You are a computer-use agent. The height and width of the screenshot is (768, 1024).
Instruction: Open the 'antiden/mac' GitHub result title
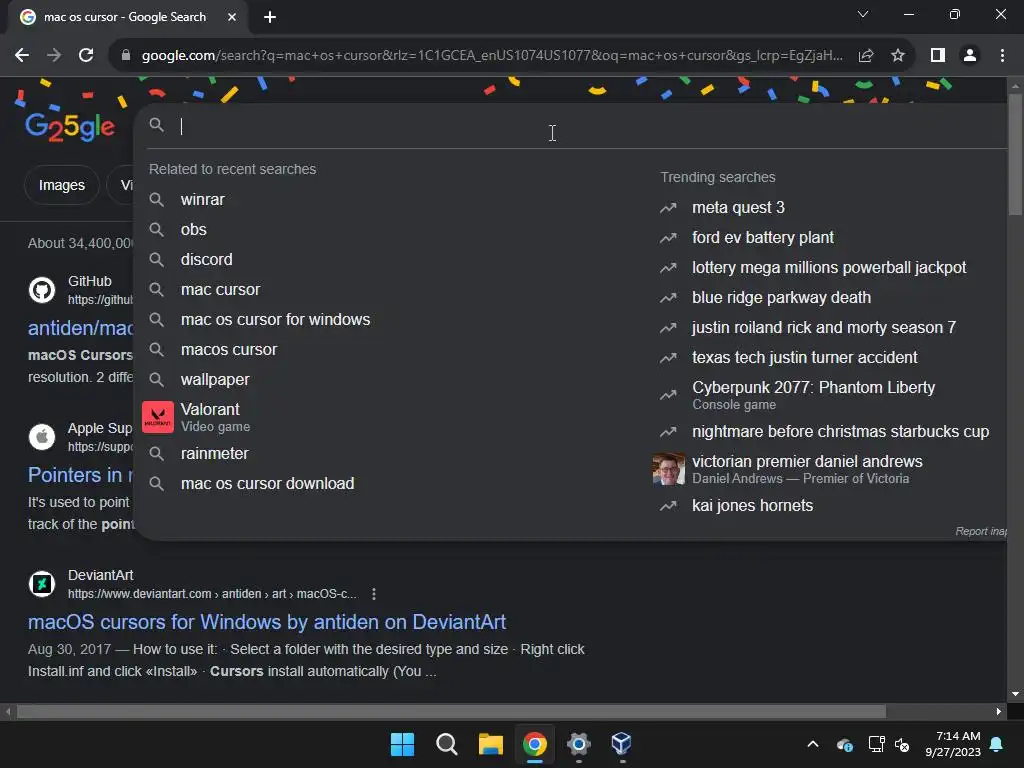coord(80,328)
